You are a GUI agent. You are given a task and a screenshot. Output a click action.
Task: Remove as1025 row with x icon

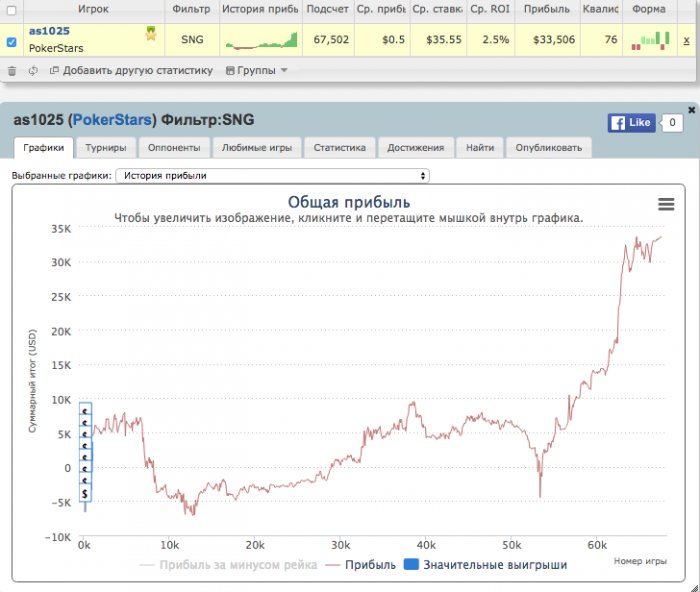[x=687, y=40]
